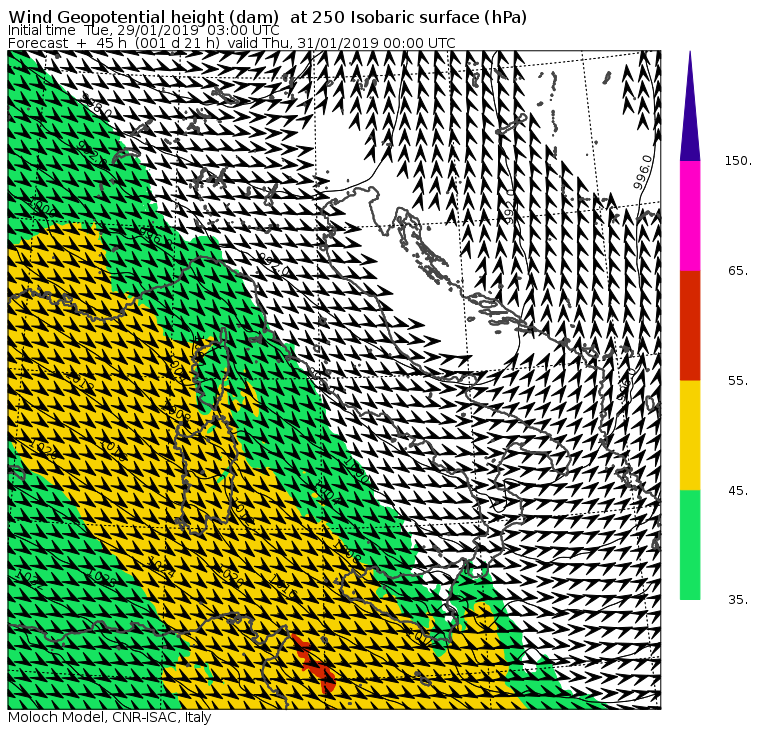Click the small red wind-speed patch on map
The height and width of the screenshot is (731, 760).
tap(316, 666)
